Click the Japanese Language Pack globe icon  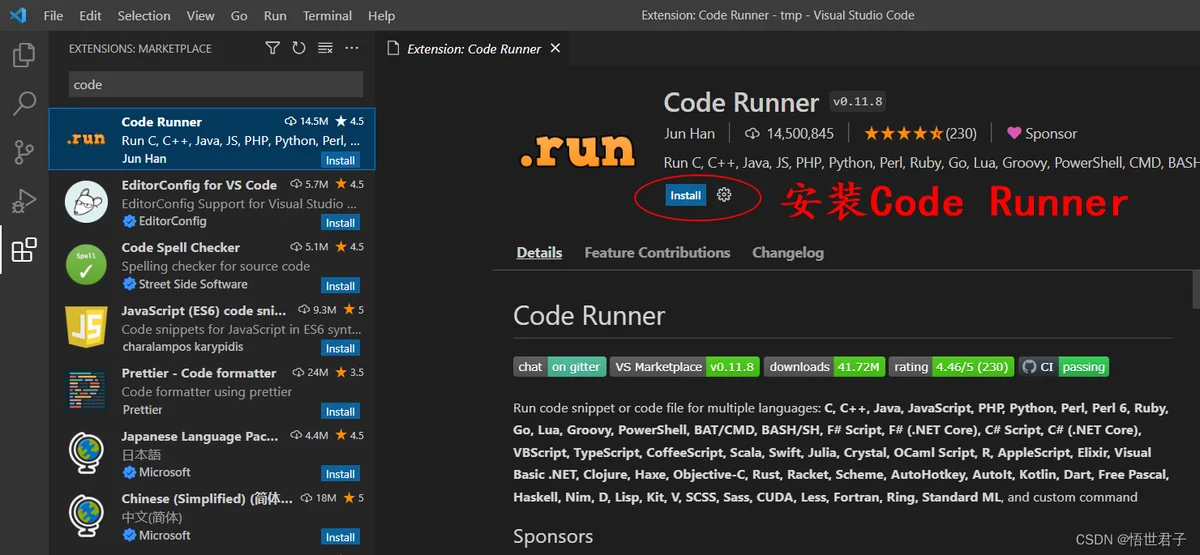click(86, 453)
